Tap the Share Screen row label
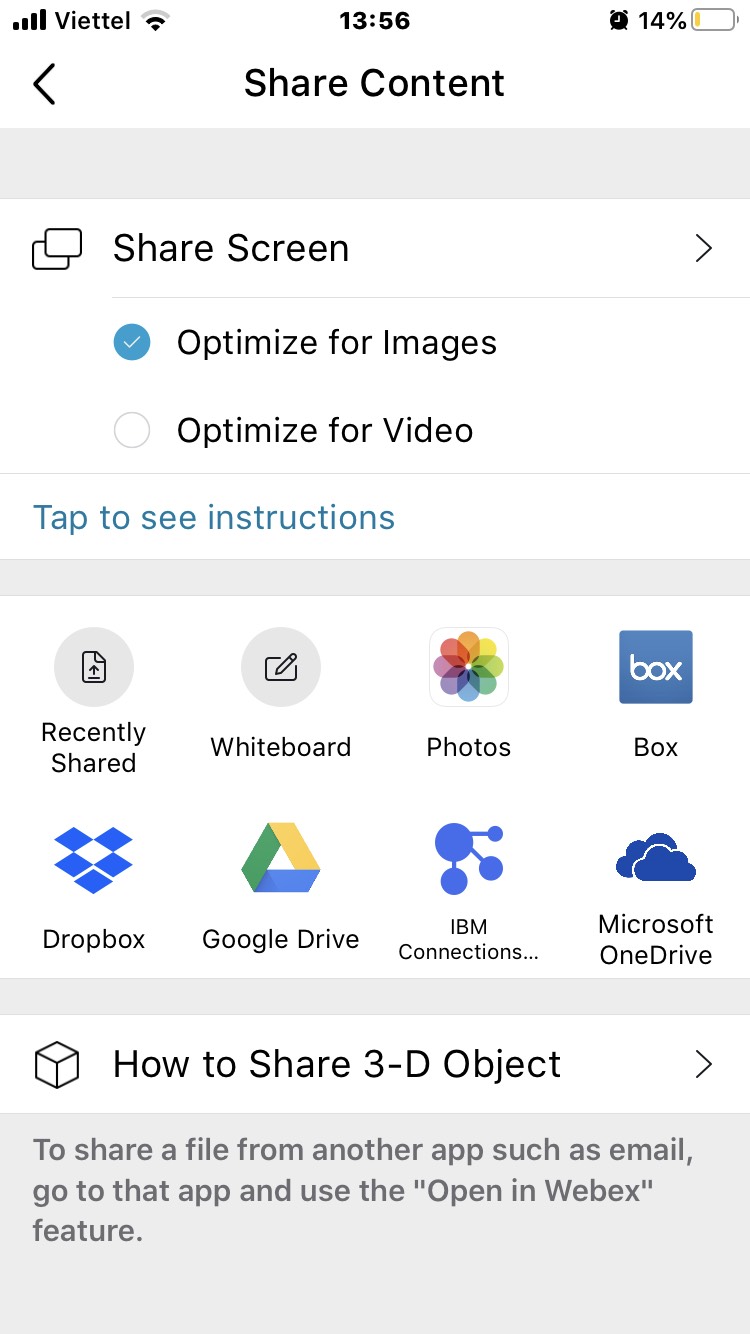This screenshot has height=1334, width=750. coord(231,249)
